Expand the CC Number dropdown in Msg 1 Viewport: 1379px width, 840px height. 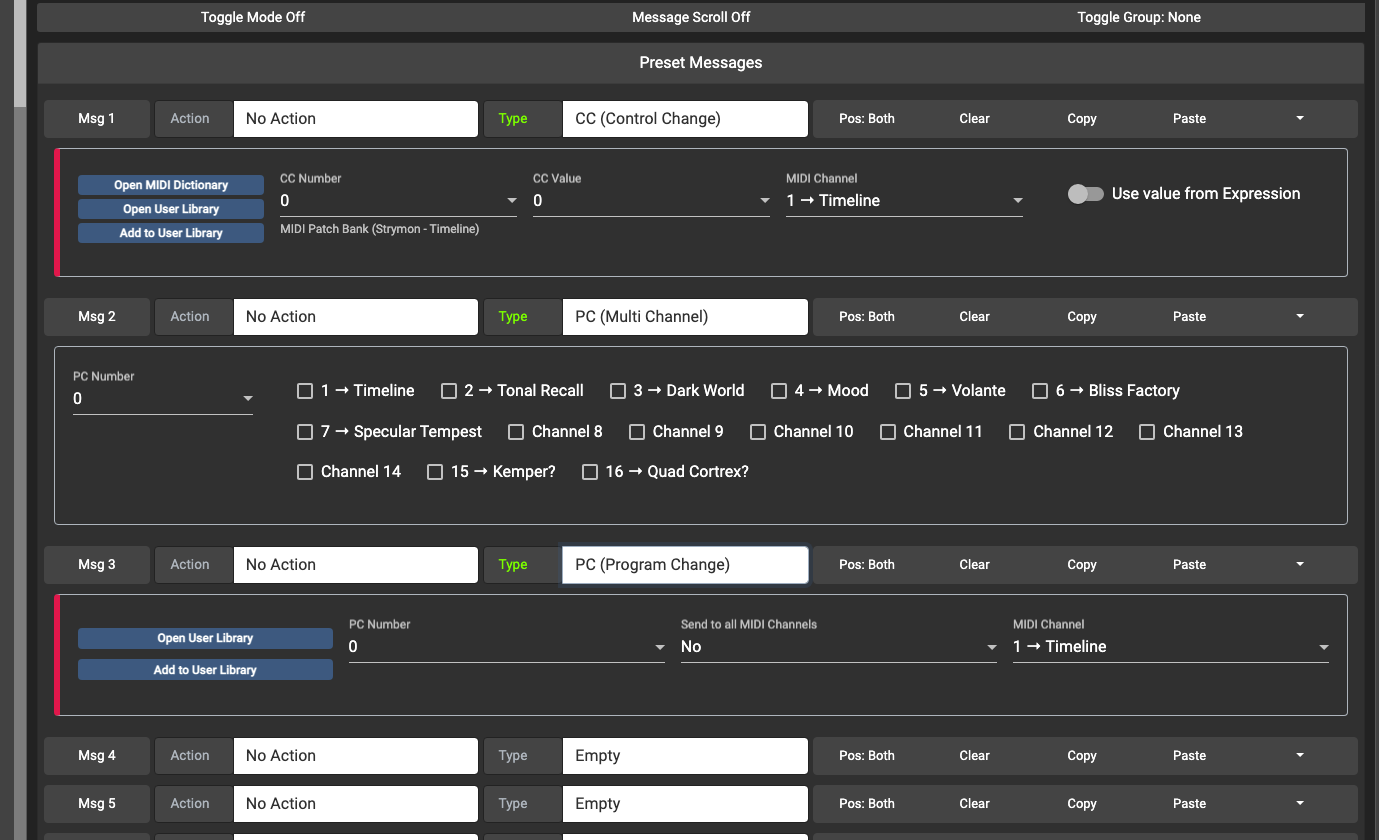[510, 201]
